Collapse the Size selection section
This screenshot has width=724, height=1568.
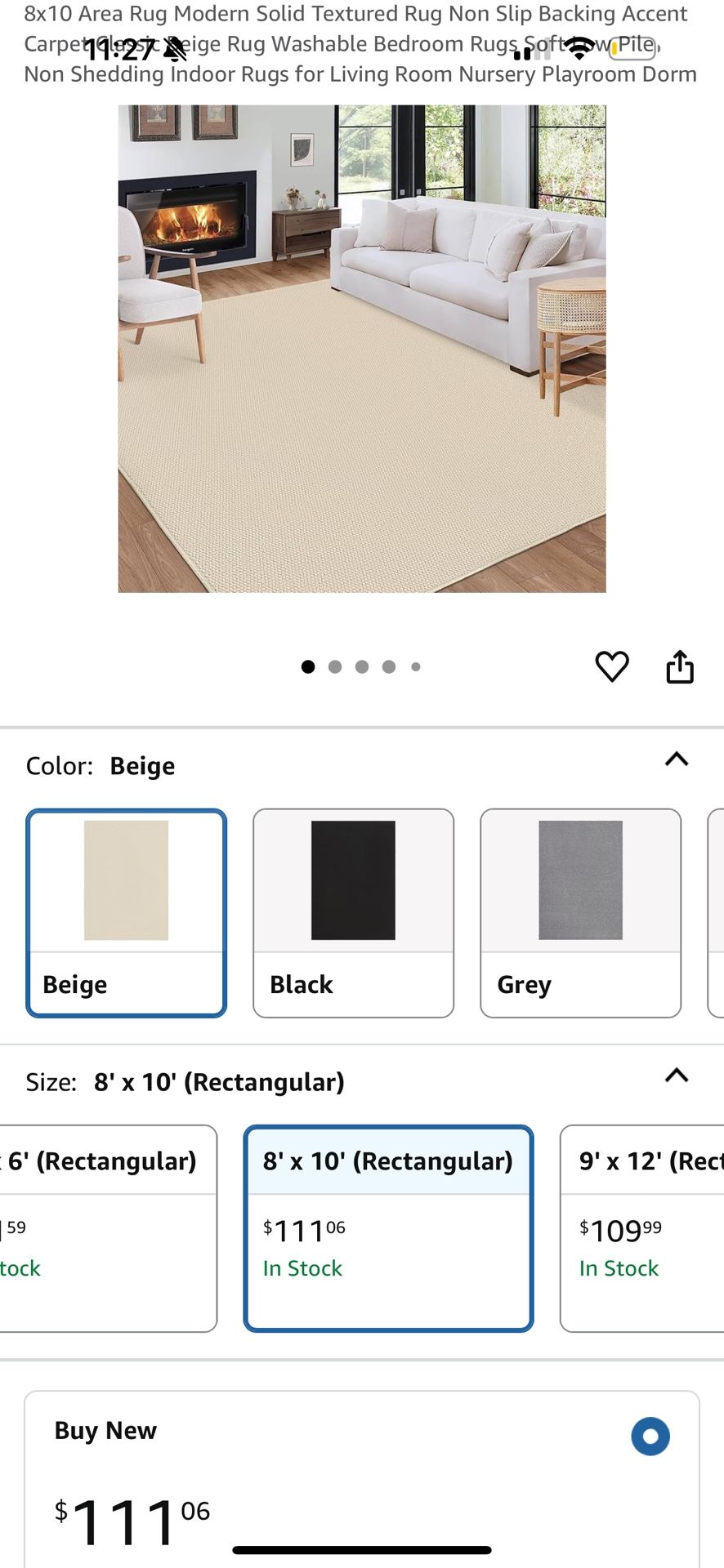point(676,1076)
